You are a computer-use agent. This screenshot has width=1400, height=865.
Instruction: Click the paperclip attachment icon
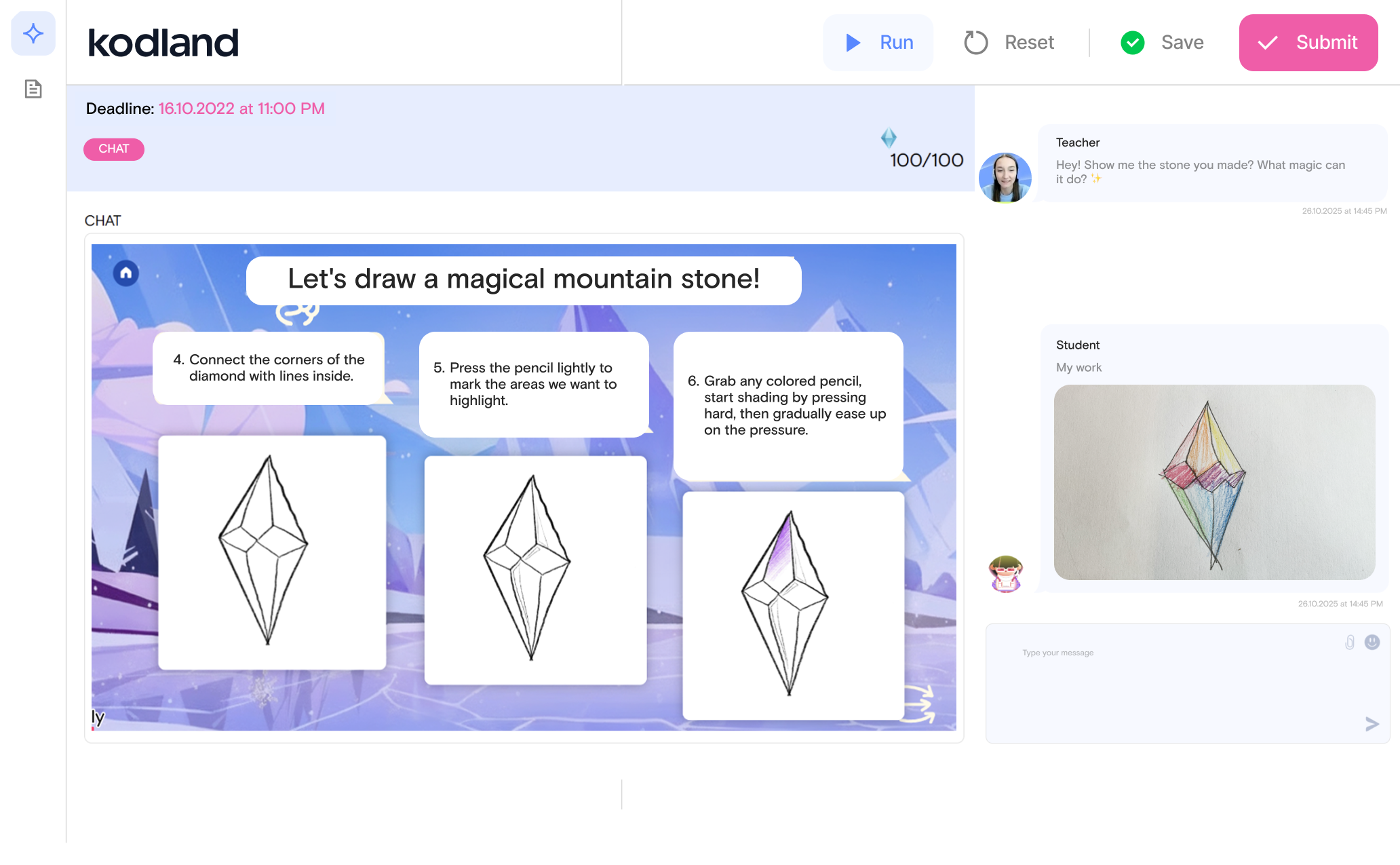pyautogui.click(x=1349, y=642)
